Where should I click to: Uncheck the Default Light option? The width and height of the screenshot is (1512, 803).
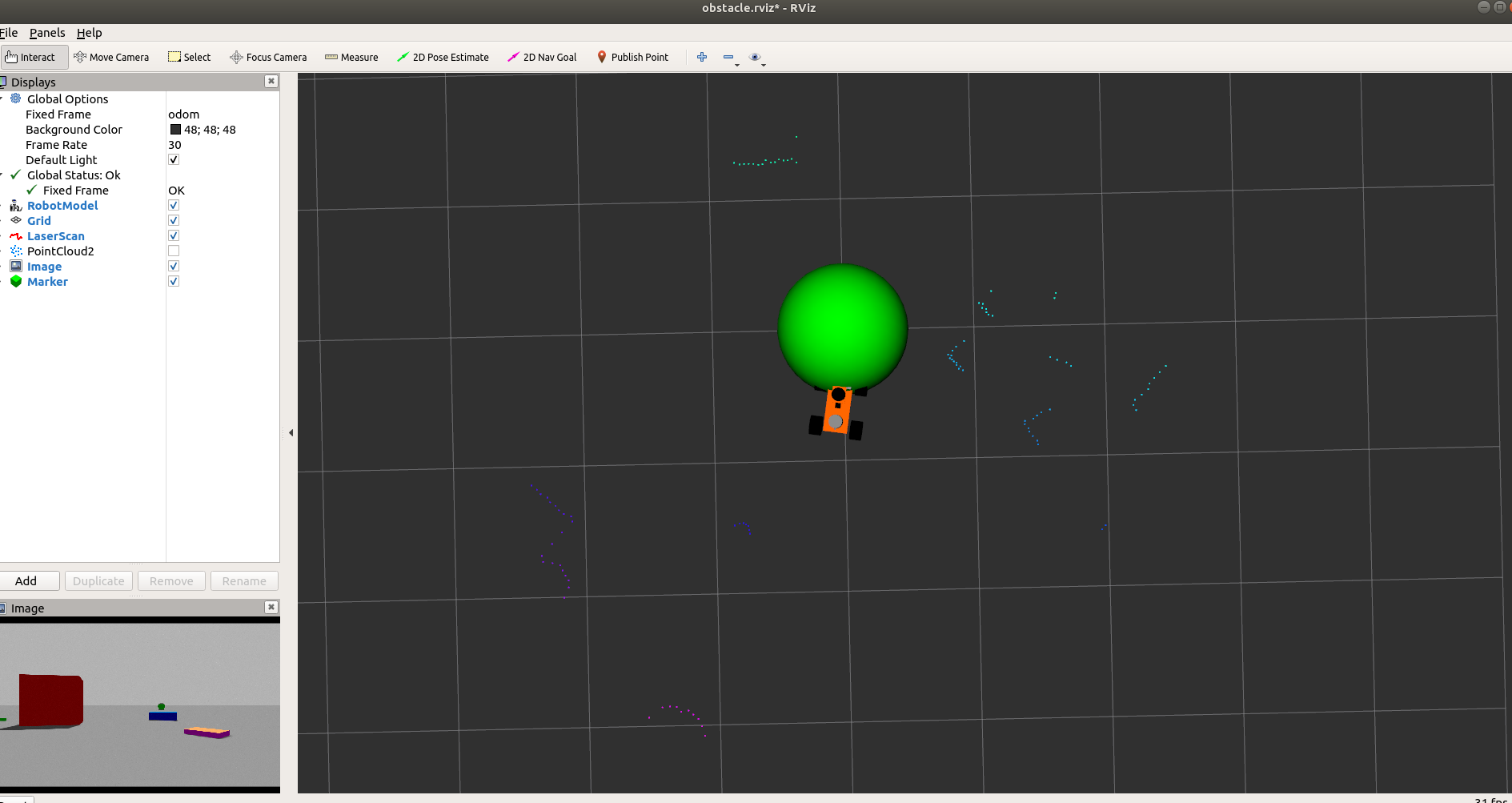click(173, 159)
